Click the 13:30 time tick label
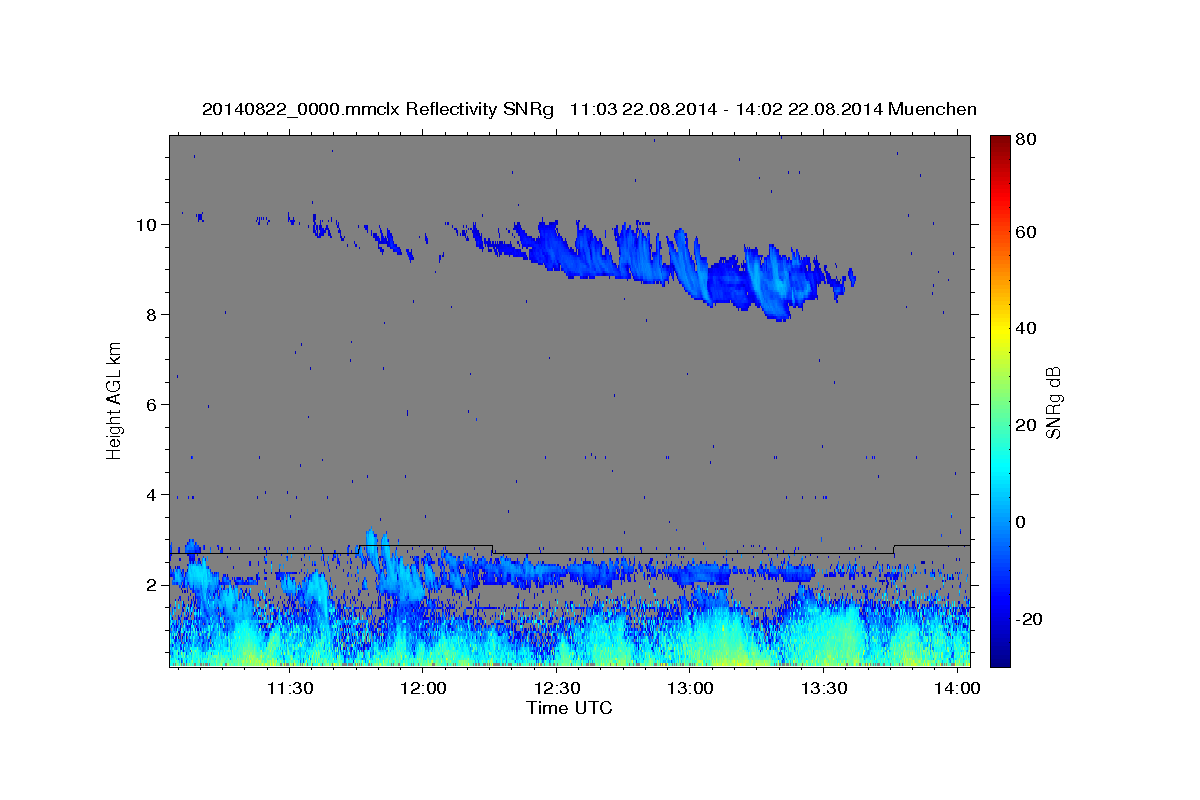The width and height of the screenshot is (1200, 800). tap(824, 688)
